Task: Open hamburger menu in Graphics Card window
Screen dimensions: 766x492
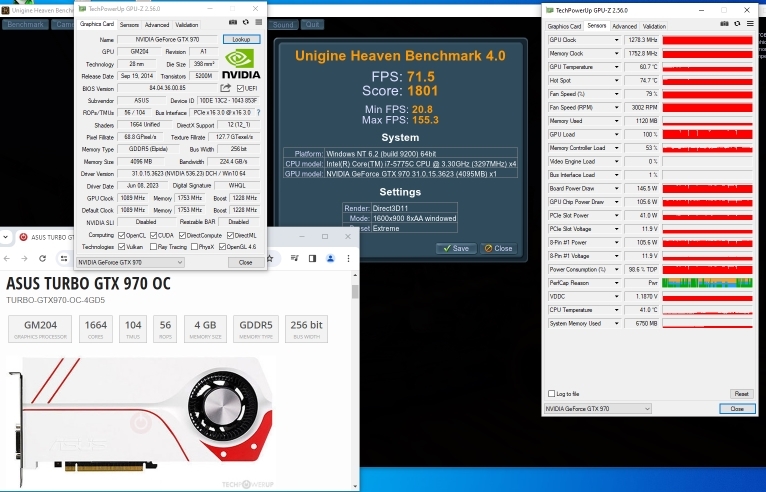Action: (258, 22)
